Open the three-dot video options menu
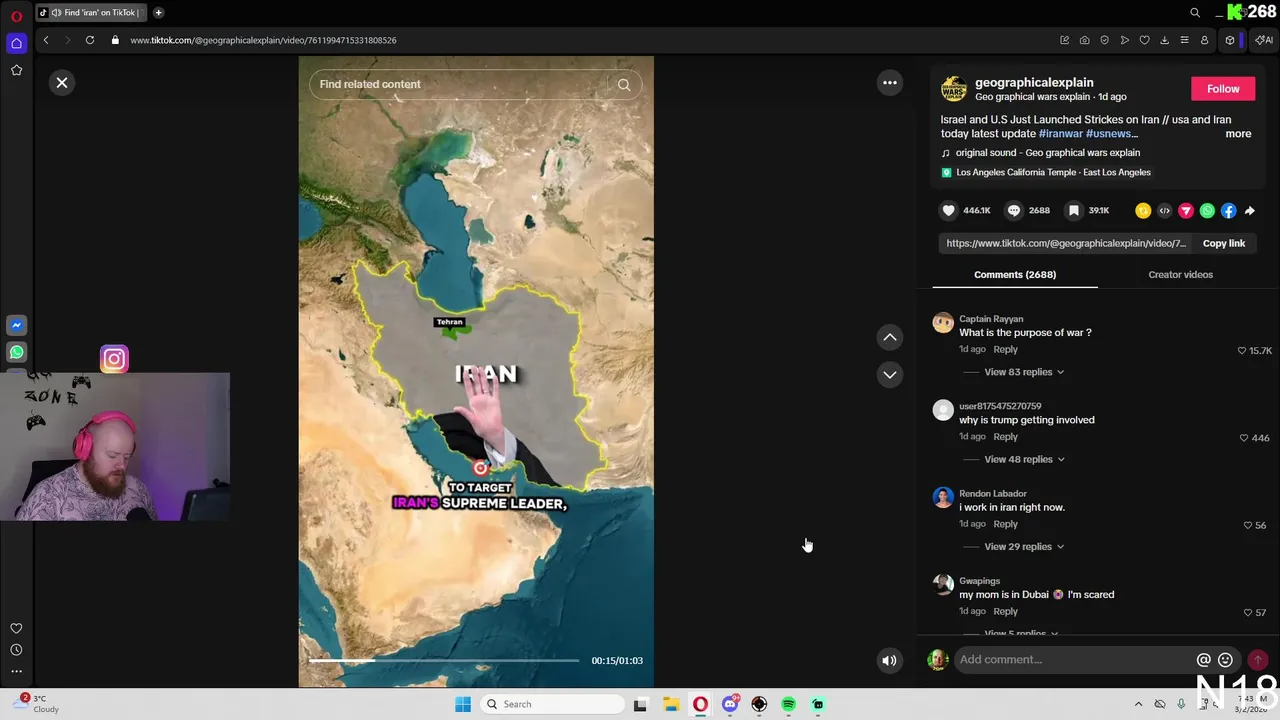 tap(890, 83)
